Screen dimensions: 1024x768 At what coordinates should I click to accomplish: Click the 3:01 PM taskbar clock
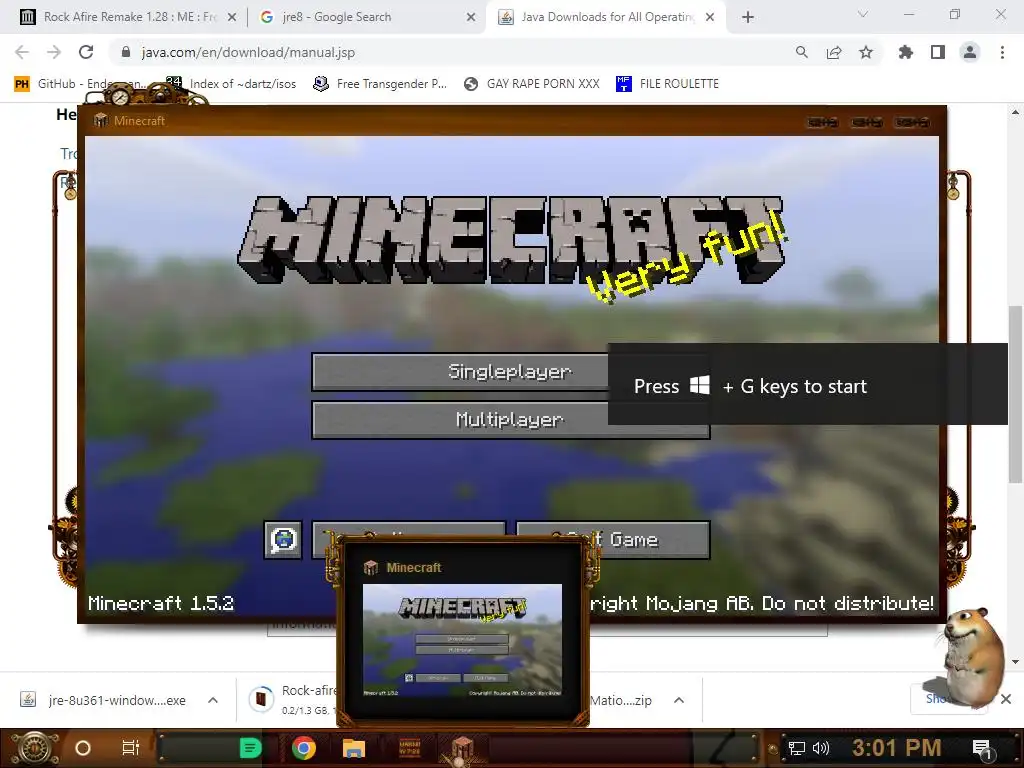(x=897, y=748)
